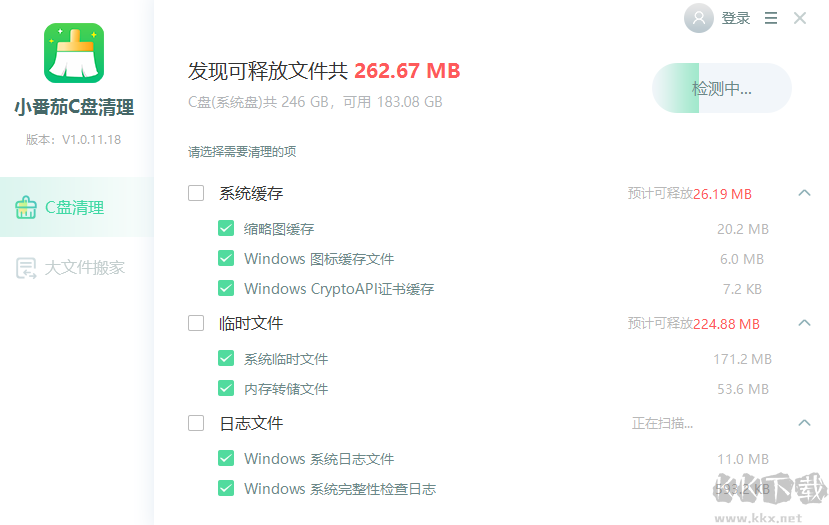The width and height of the screenshot is (829, 525).
Task: Uncheck Windows 图标缓存文件 checkbox
Action: (226, 259)
